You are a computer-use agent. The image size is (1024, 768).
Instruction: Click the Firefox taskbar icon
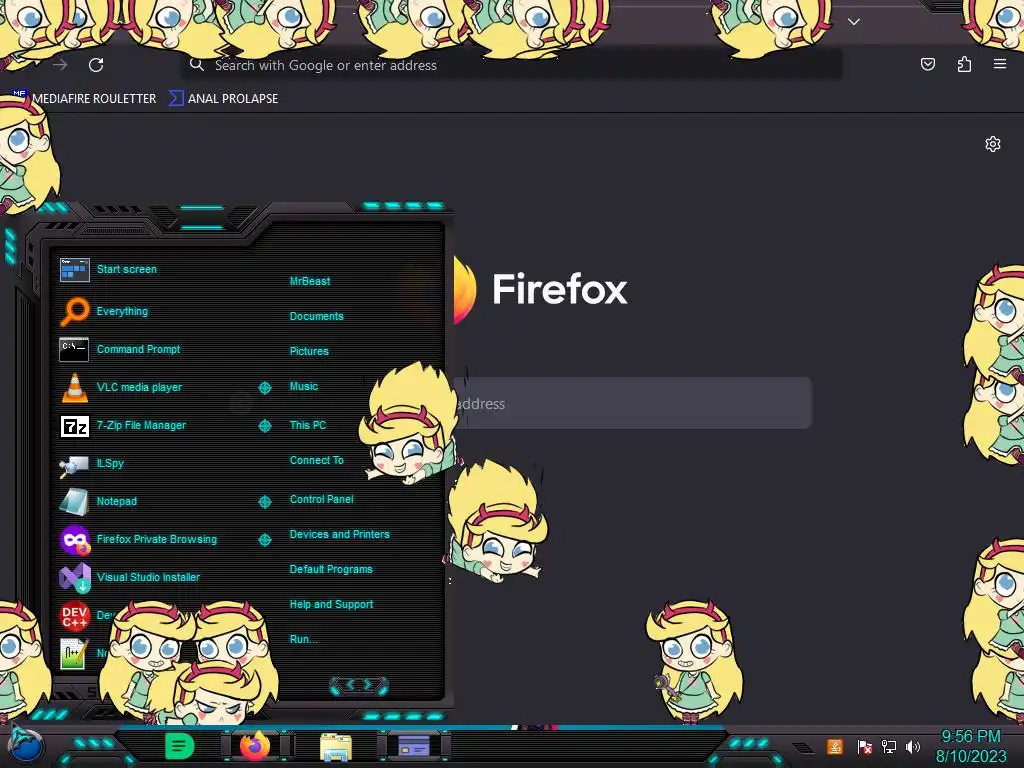click(255, 745)
